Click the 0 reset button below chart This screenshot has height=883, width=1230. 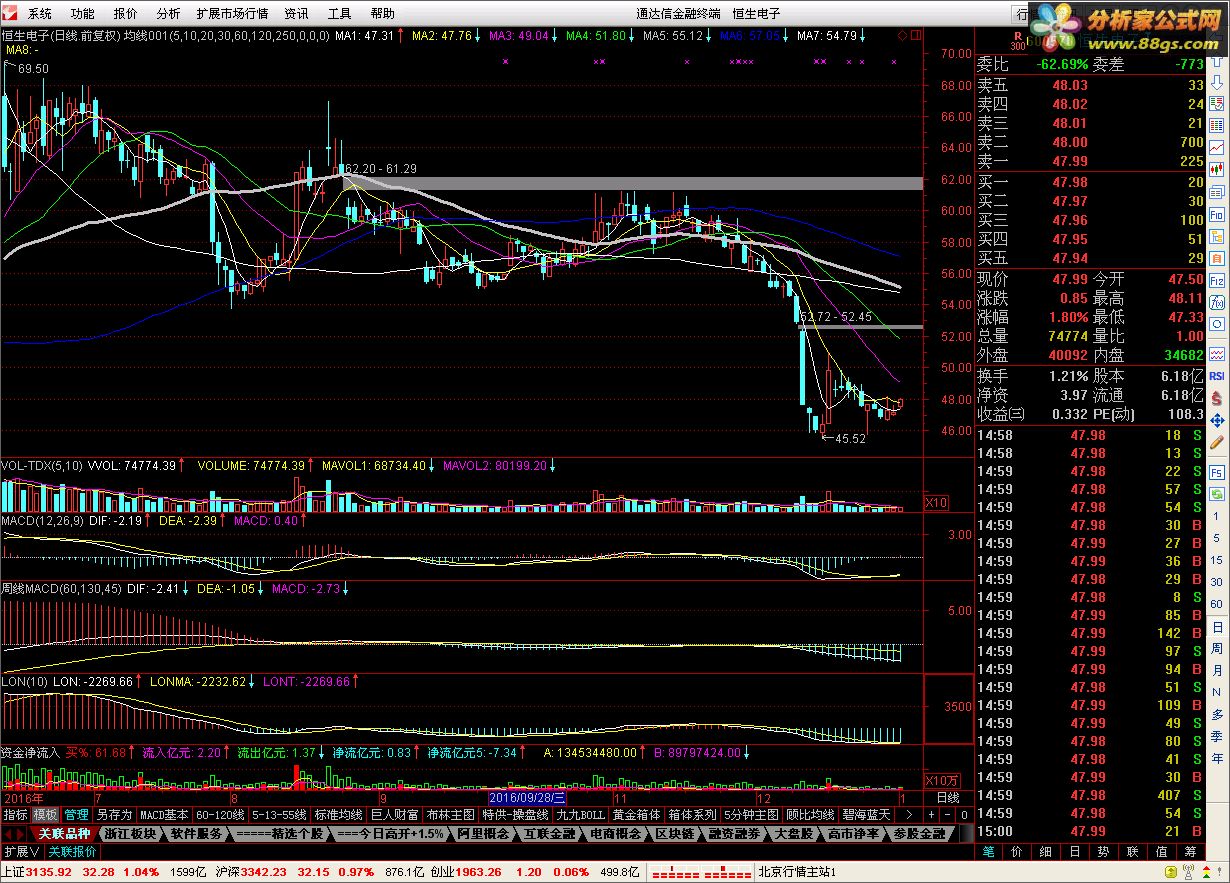coord(964,814)
